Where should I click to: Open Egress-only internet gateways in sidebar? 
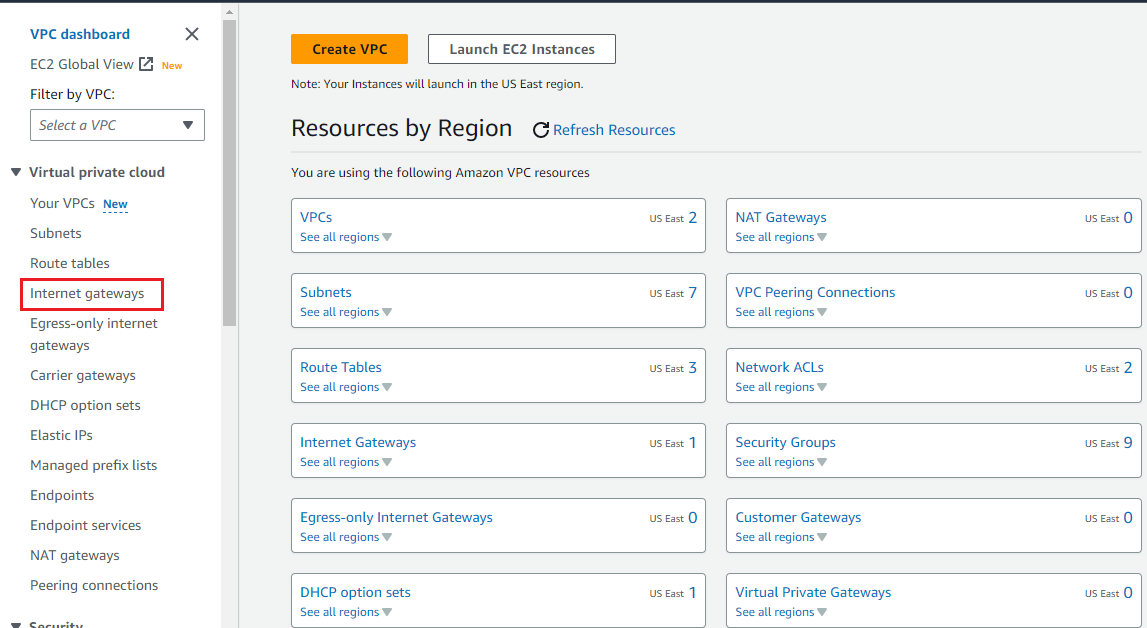click(x=94, y=334)
